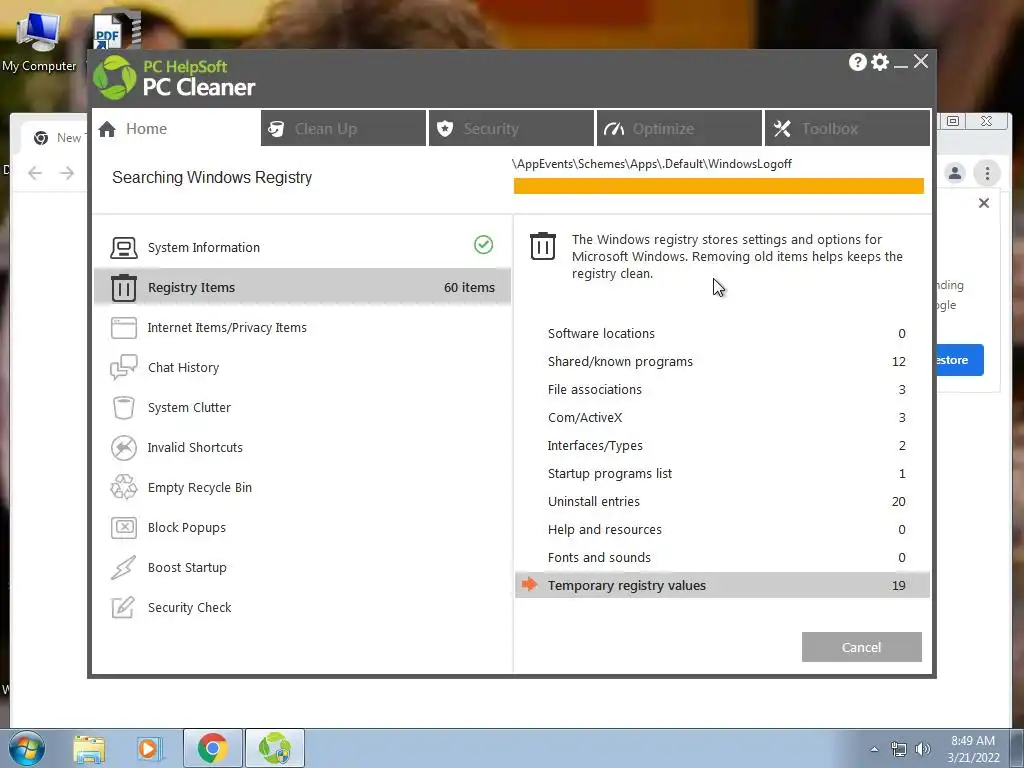Click the '60 items' count
This screenshot has width=1024, height=768.
pos(469,287)
